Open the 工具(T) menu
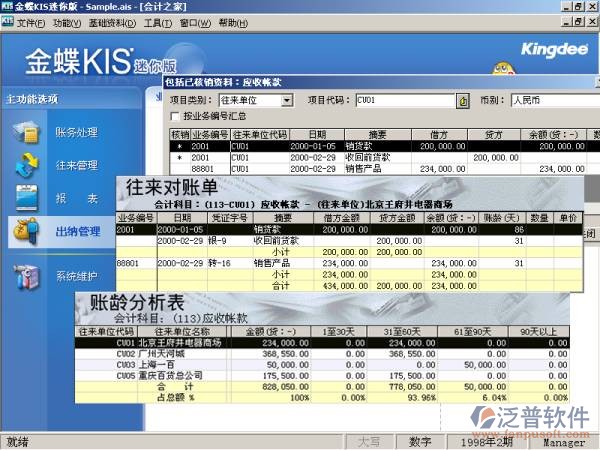 click(x=157, y=22)
